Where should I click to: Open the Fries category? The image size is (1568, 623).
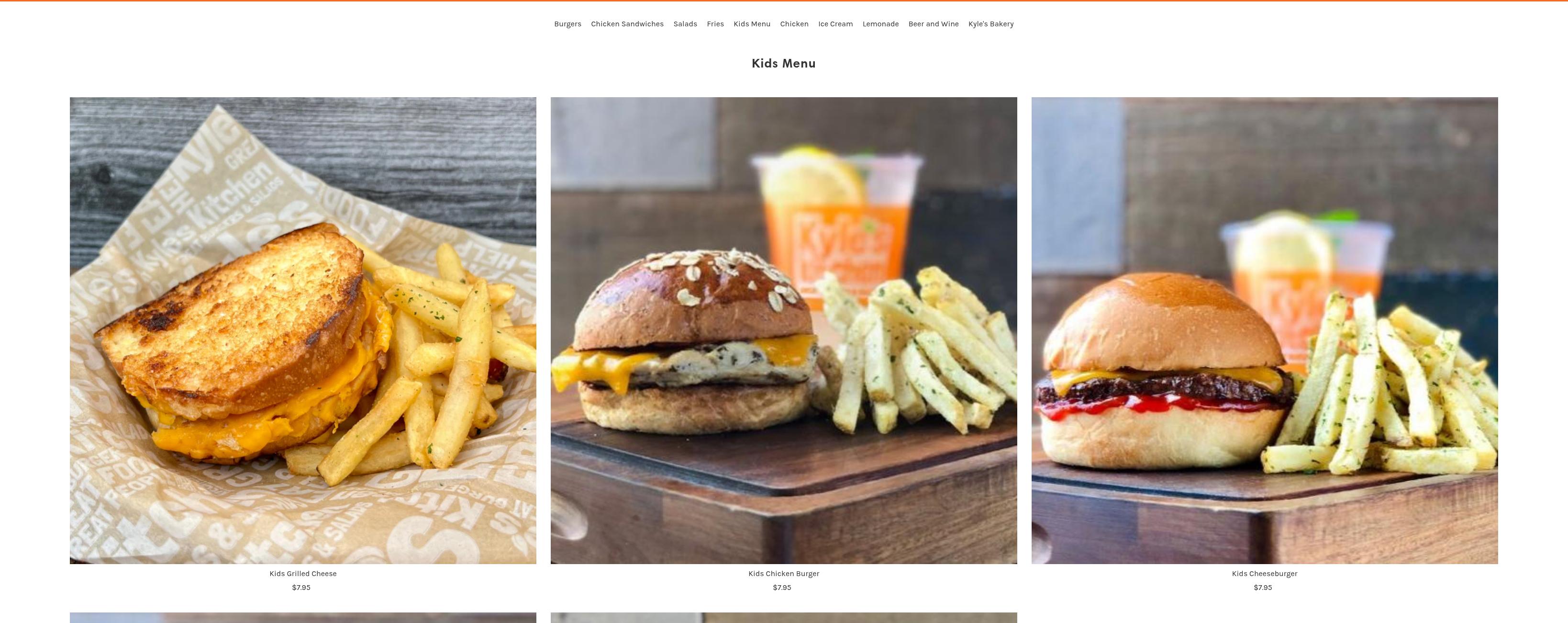pos(715,24)
